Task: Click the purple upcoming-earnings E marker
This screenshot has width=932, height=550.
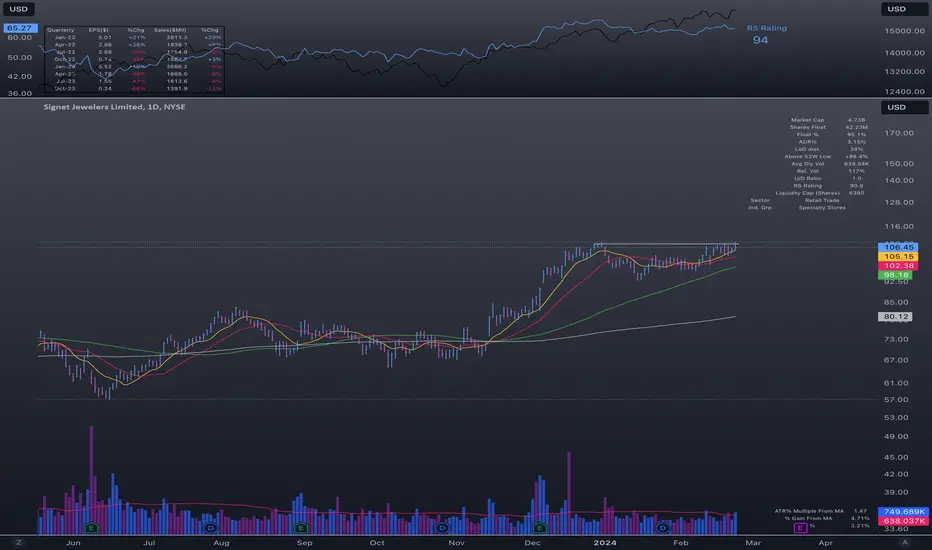Action: click(x=800, y=527)
